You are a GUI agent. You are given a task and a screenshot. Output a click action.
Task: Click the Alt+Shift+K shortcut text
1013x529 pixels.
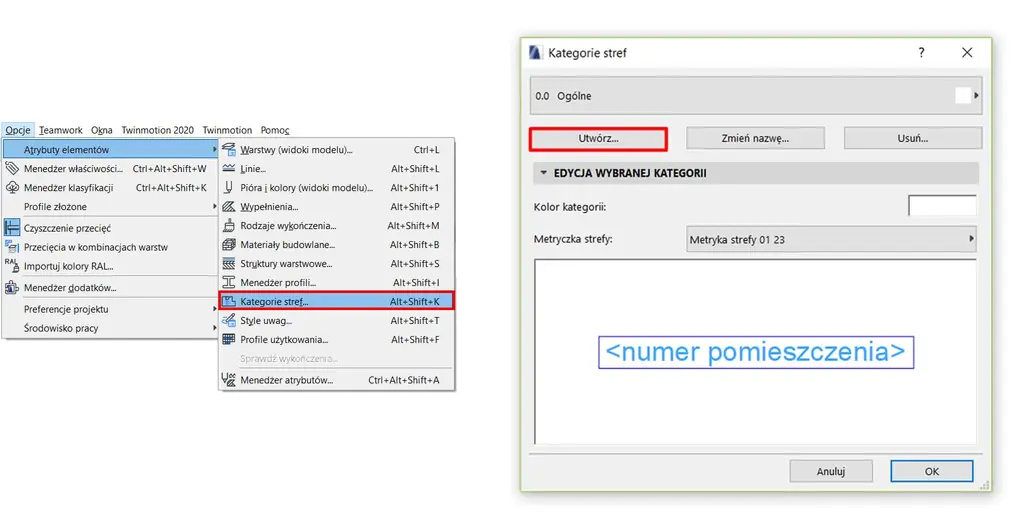click(x=415, y=302)
